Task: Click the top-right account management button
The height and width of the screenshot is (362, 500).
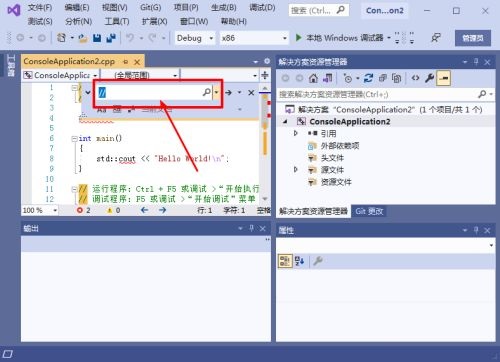Action: point(473,38)
